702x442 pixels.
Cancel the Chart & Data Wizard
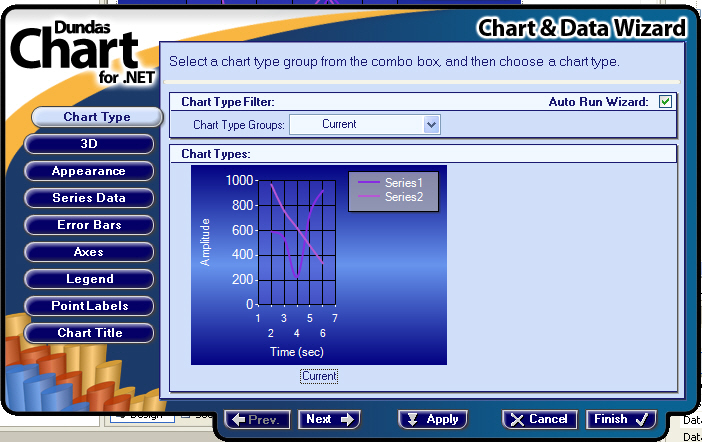[x=539, y=420]
